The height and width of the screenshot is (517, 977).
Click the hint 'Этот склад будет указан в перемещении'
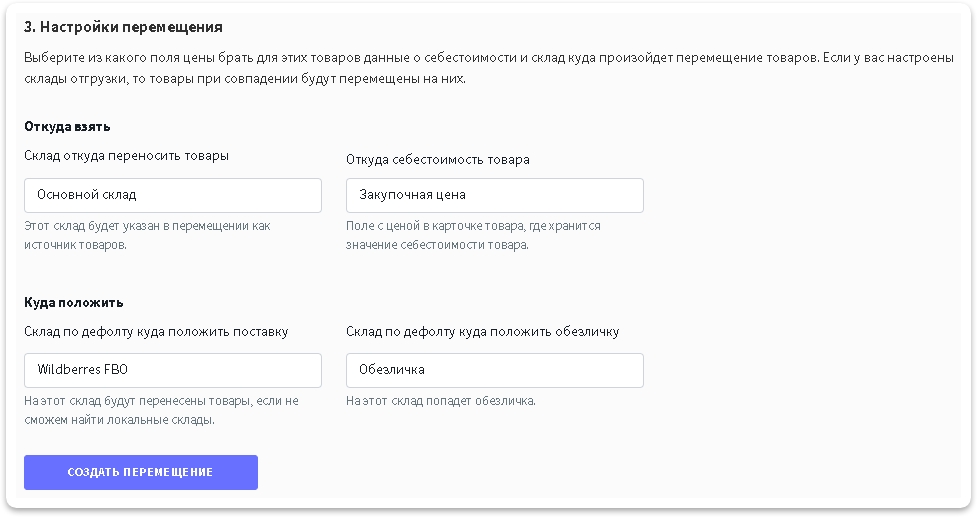(x=146, y=226)
